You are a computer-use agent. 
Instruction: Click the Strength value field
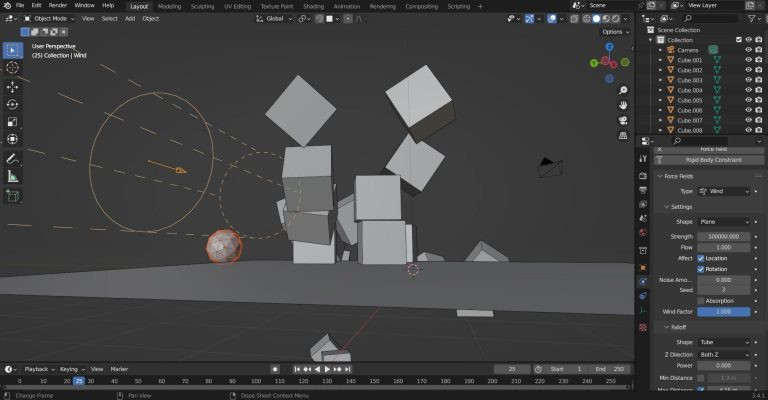723,236
